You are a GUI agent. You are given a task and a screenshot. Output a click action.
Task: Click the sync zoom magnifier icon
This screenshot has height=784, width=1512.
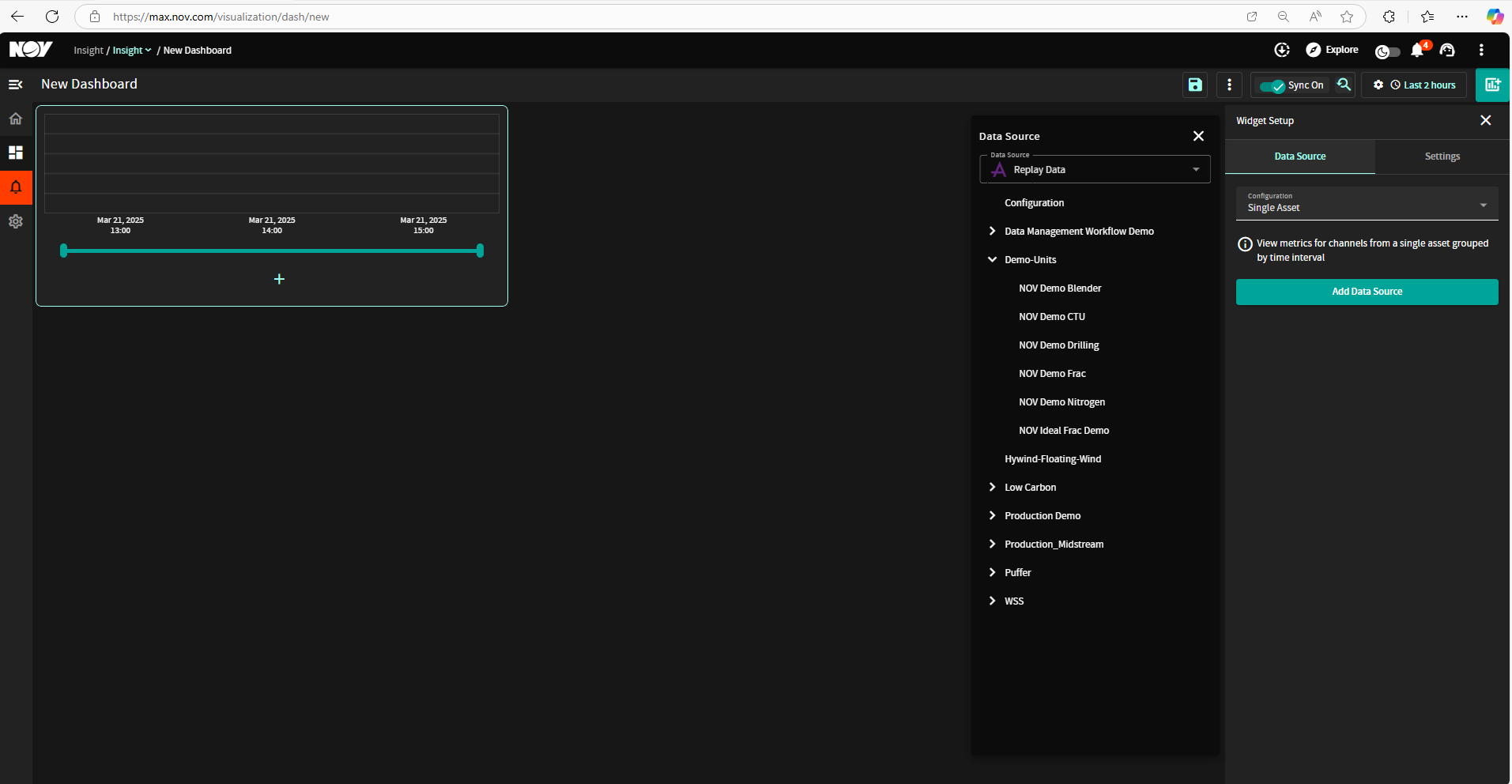click(x=1344, y=85)
